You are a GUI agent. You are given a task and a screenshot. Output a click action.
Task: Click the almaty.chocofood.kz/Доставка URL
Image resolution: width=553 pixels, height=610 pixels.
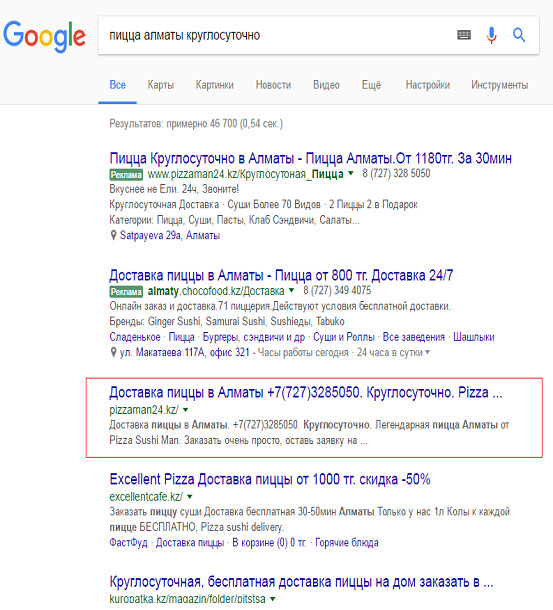click(x=216, y=291)
